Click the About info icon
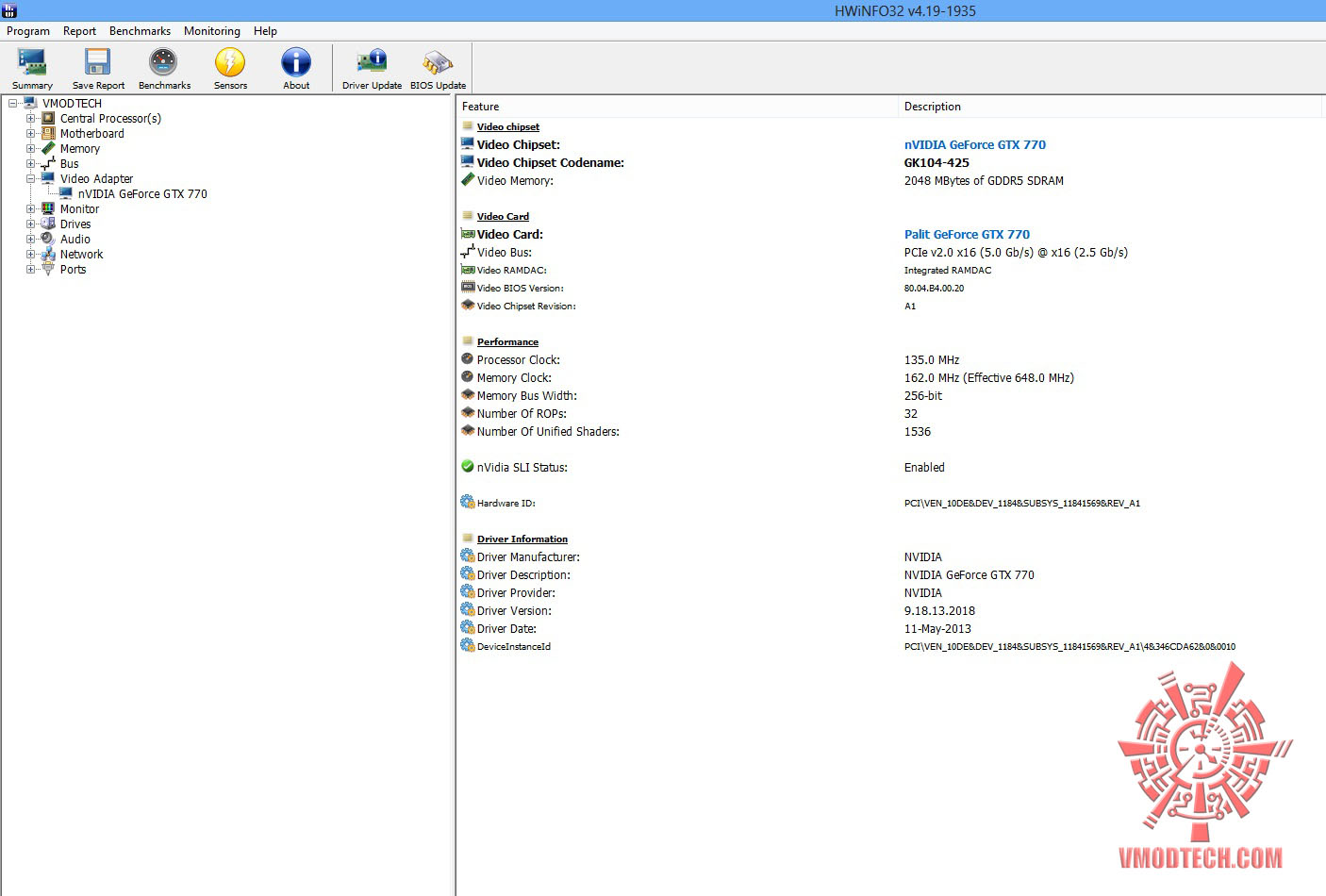The height and width of the screenshot is (896, 1326). pyautogui.click(x=296, y=62)
